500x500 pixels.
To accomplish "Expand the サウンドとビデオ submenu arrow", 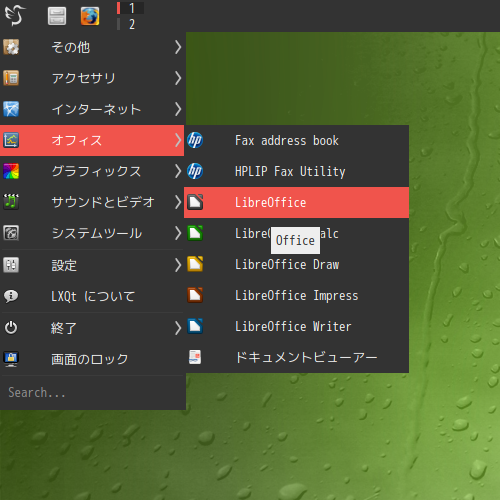I will (178, 202).
